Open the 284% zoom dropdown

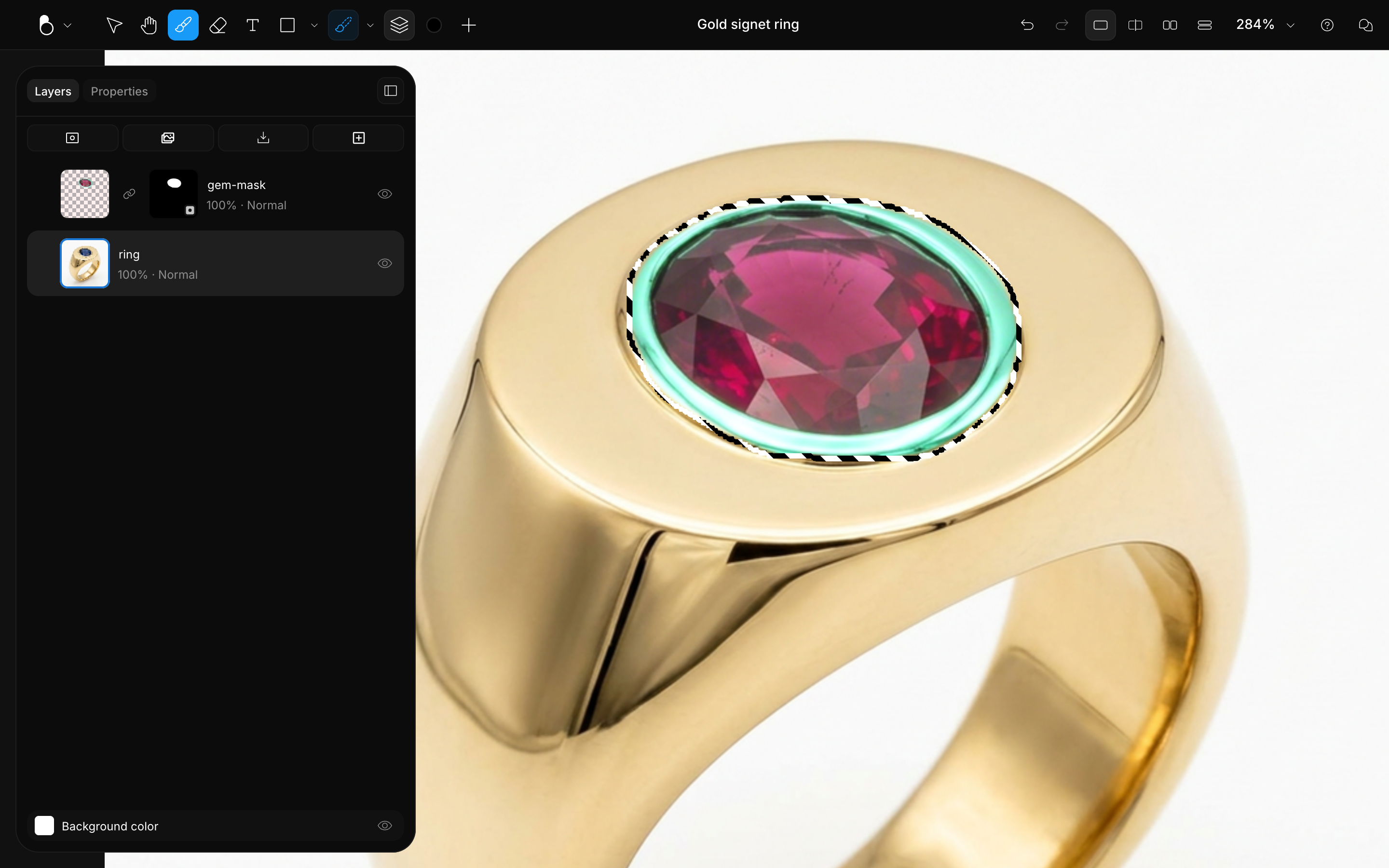tap(1265, 25)
